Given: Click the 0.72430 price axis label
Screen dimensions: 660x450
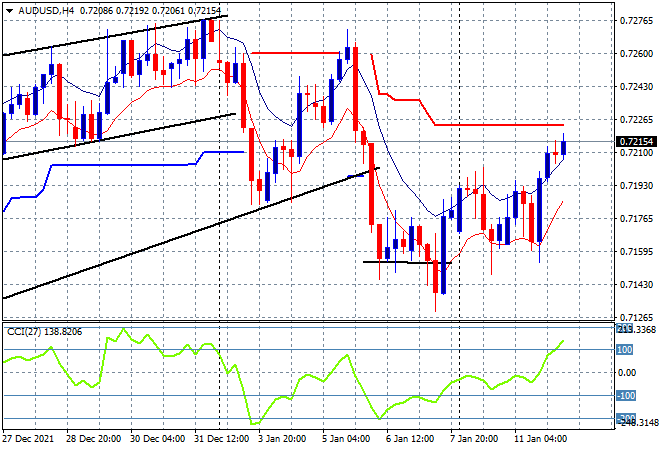Looking at the screenshot, I should [x=636, y=87].
